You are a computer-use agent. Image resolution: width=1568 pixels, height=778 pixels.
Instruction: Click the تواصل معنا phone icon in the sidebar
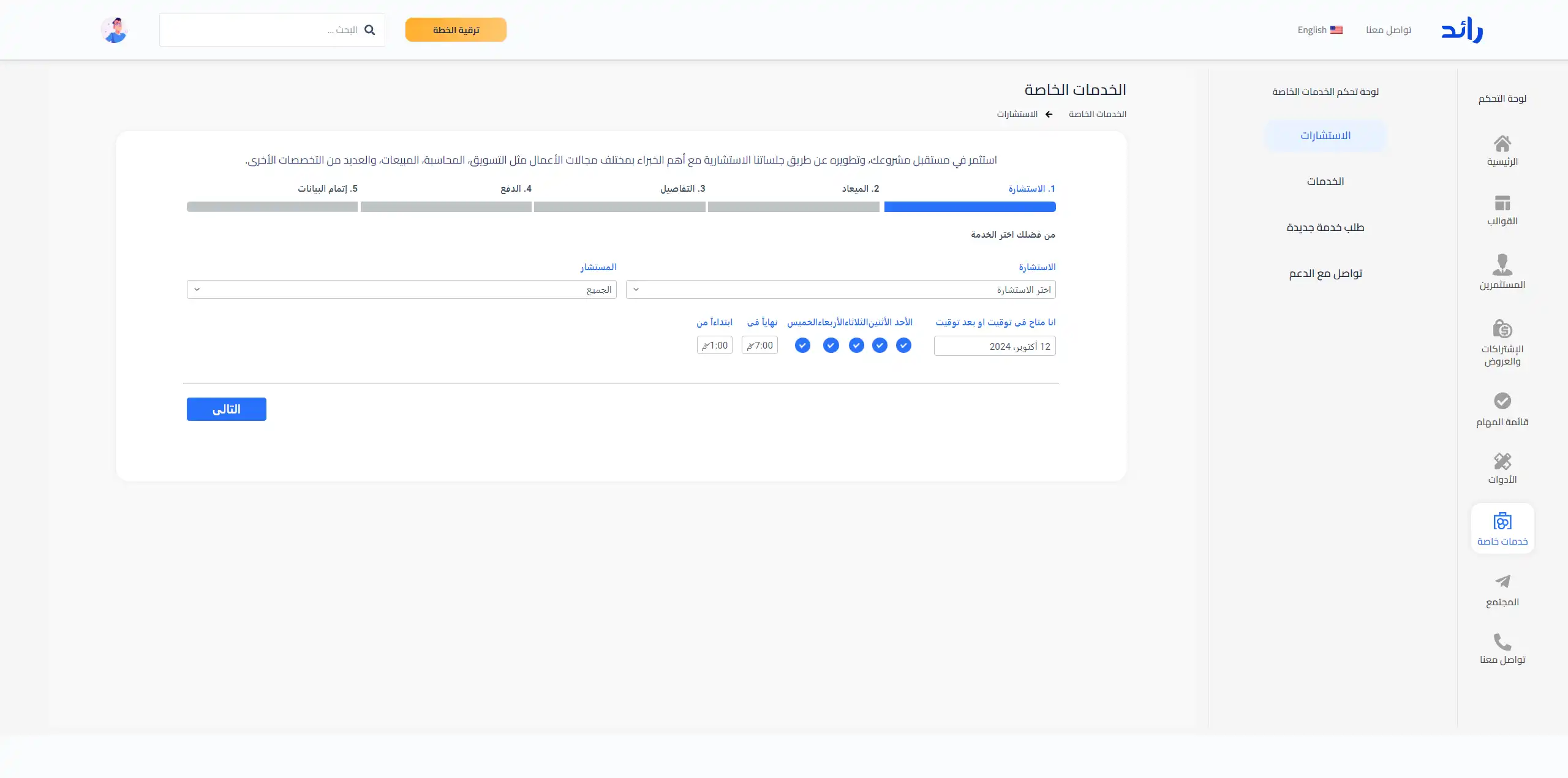click(x=1502, y=641)
